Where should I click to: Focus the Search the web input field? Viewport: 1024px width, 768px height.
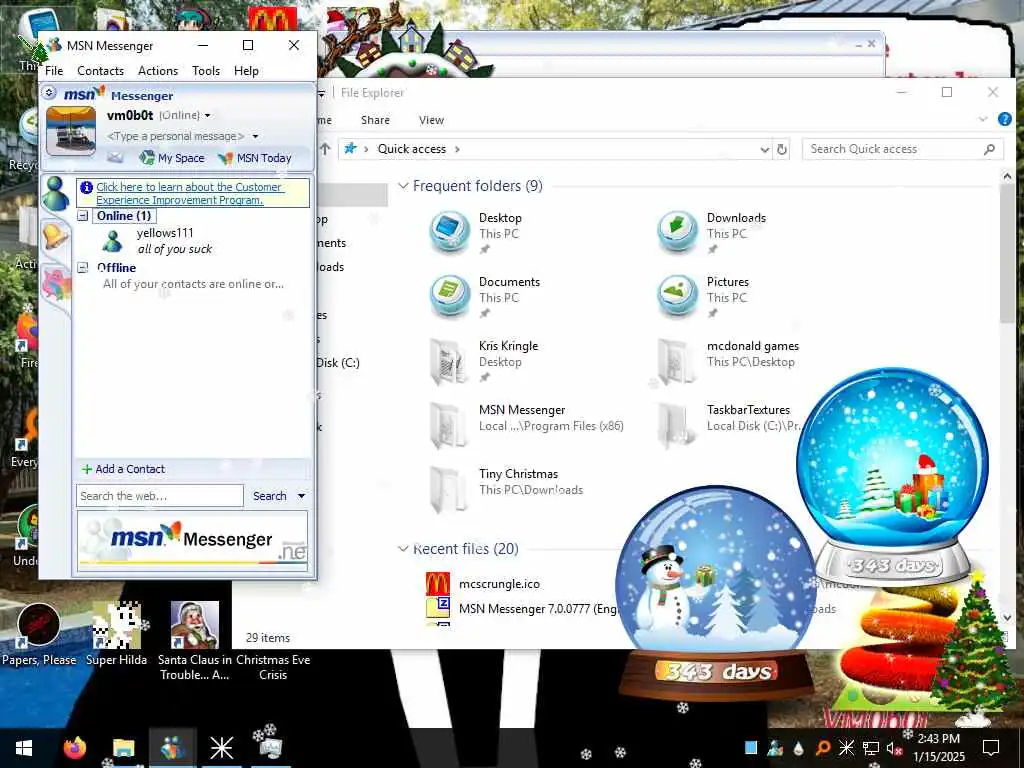(x=160, y=496)
